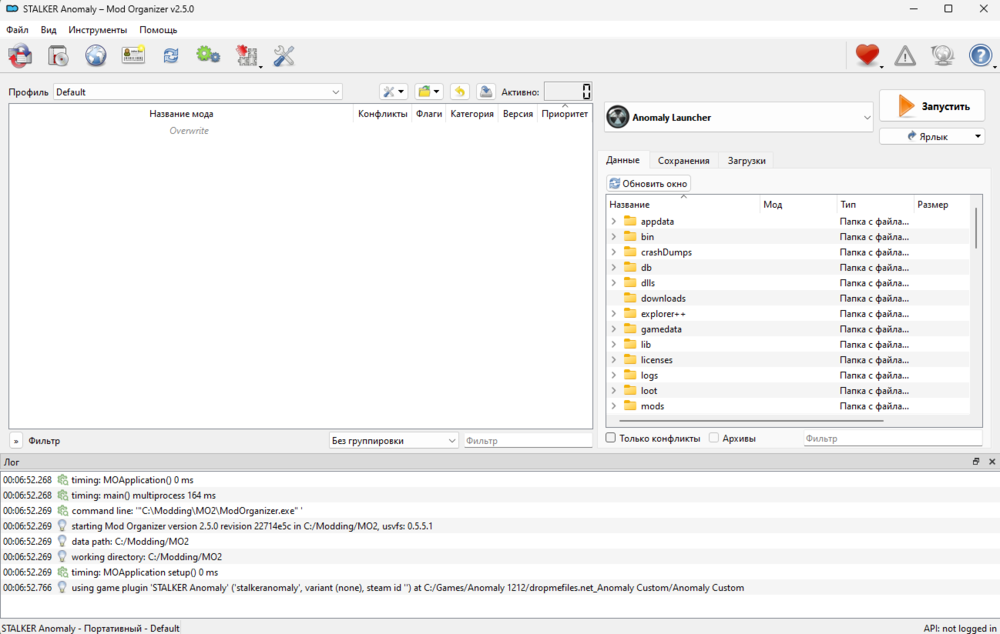Open executables editor green gears icon
1000x634 pixels.
coord(208,56)
